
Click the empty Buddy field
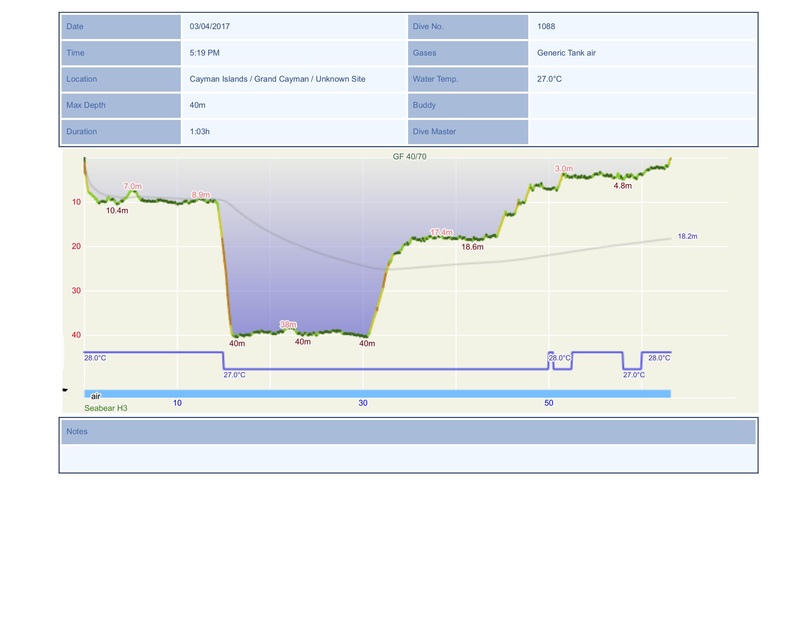click(x=642, y=105)
